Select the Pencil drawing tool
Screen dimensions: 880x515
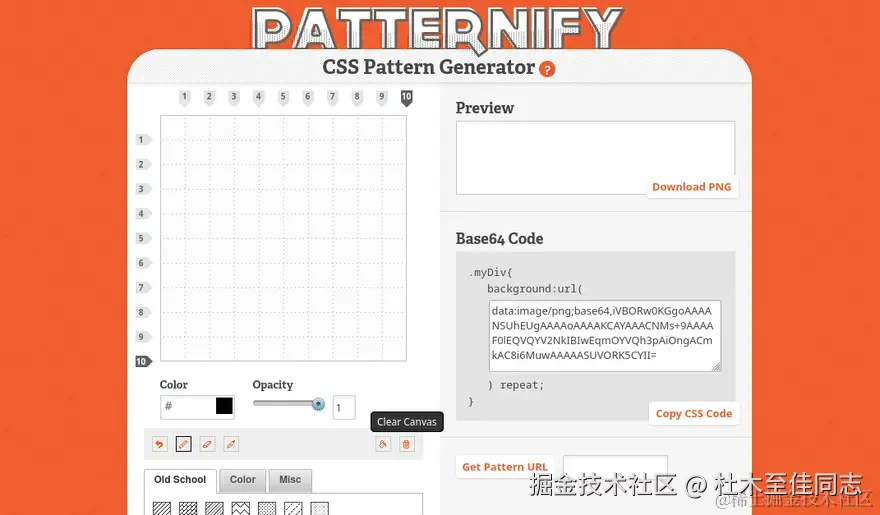pos(184,444)
